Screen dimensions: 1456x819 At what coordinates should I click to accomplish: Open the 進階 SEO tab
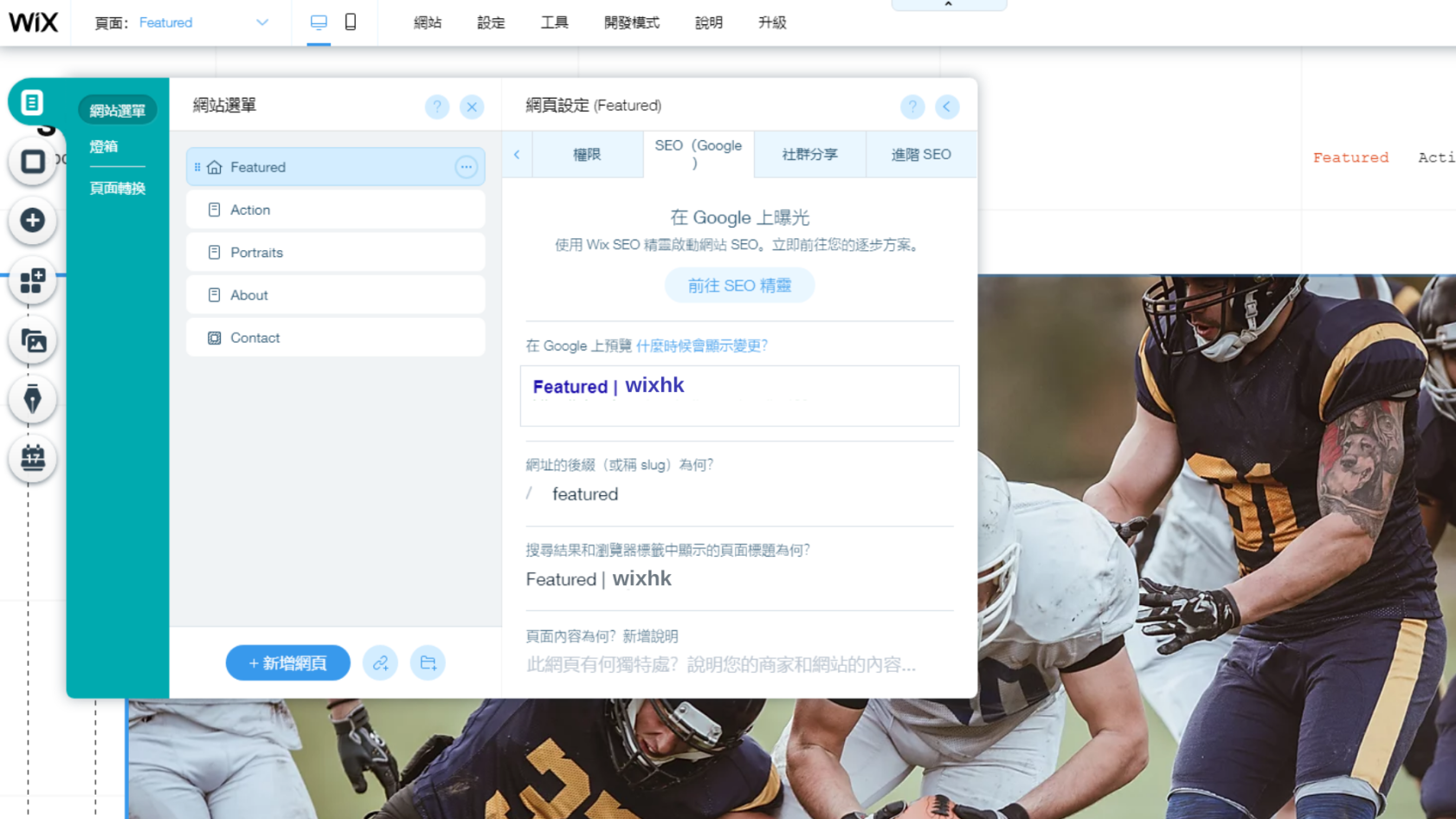tap(921, 154)
